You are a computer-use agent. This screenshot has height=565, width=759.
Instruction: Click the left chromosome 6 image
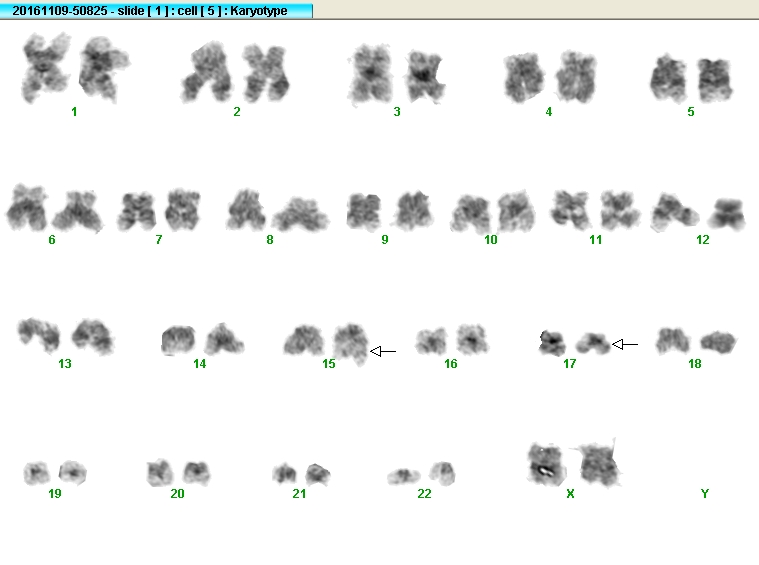[27, 207]
